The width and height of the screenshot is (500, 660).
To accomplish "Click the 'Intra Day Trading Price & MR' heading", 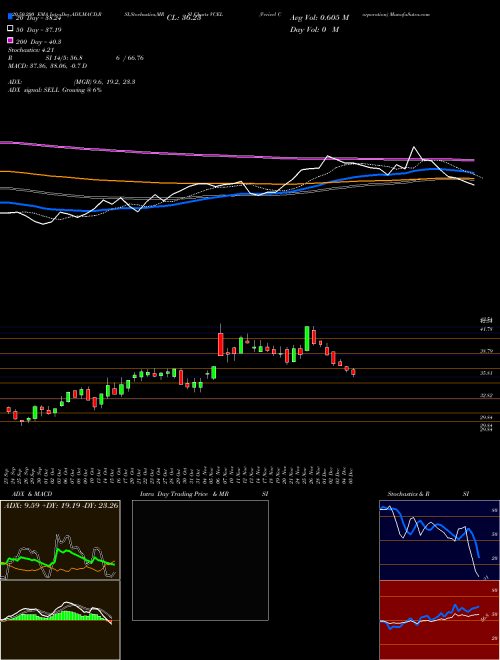I will [184, 494].
